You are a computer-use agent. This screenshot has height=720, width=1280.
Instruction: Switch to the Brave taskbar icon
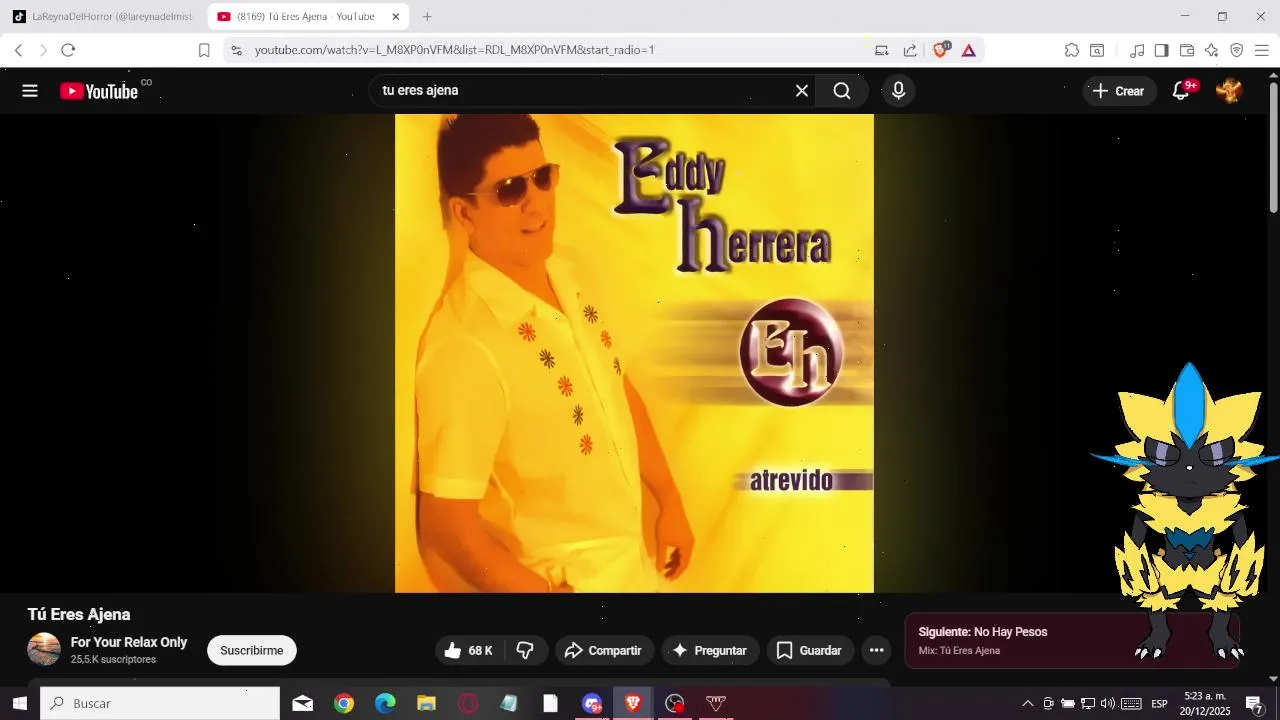point(633,704)
